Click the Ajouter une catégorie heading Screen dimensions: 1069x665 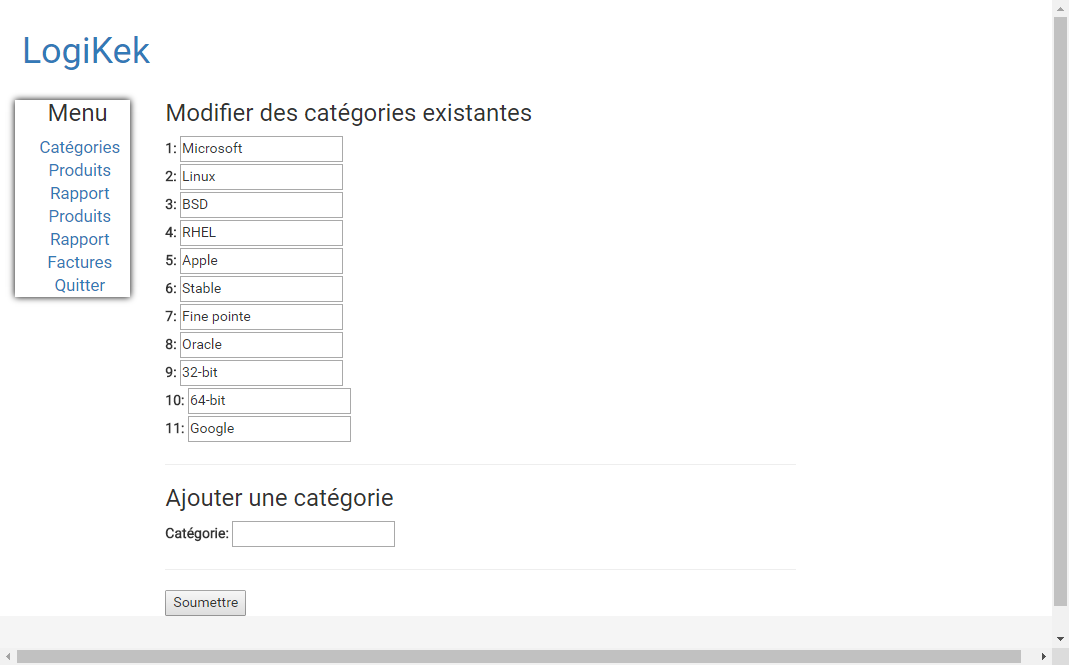pyautogui.click(x=279, y=498)
